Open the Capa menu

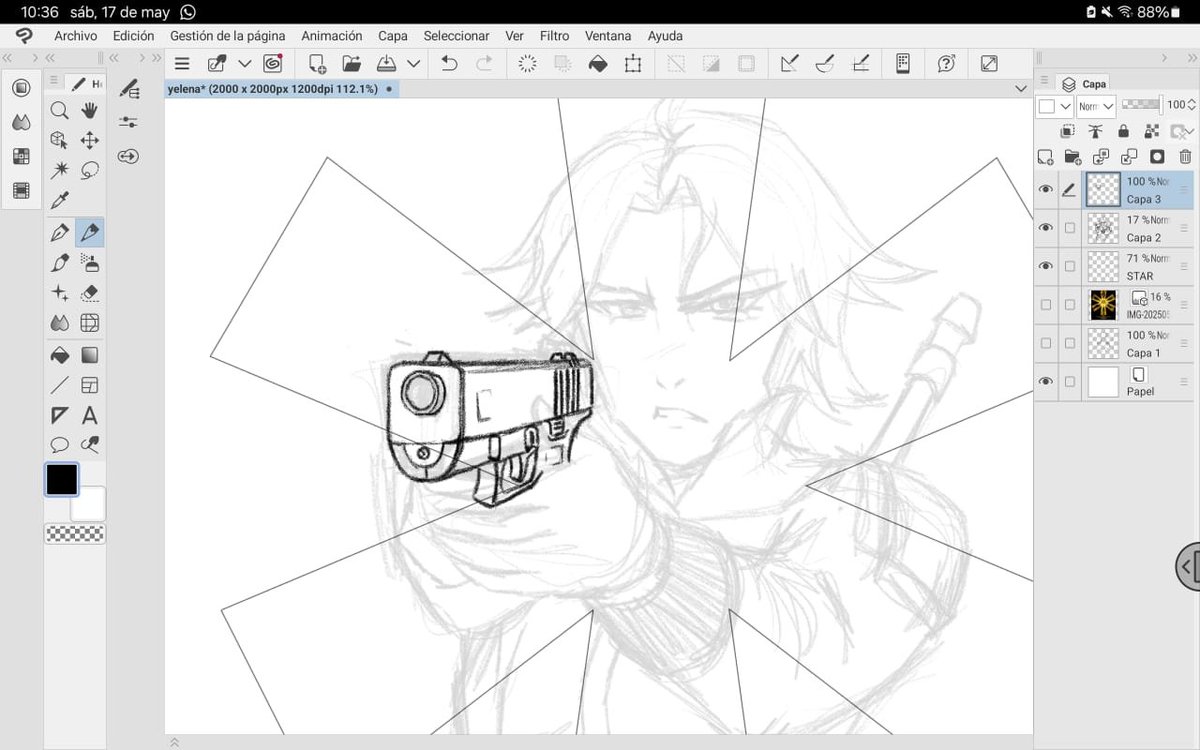393,36
